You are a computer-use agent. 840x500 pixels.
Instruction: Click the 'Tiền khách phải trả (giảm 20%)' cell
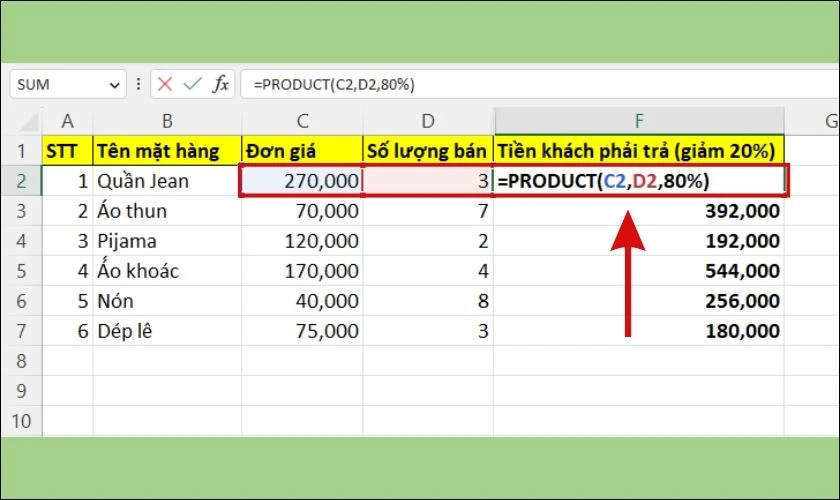pyautogui.click(x=639, y=151)
